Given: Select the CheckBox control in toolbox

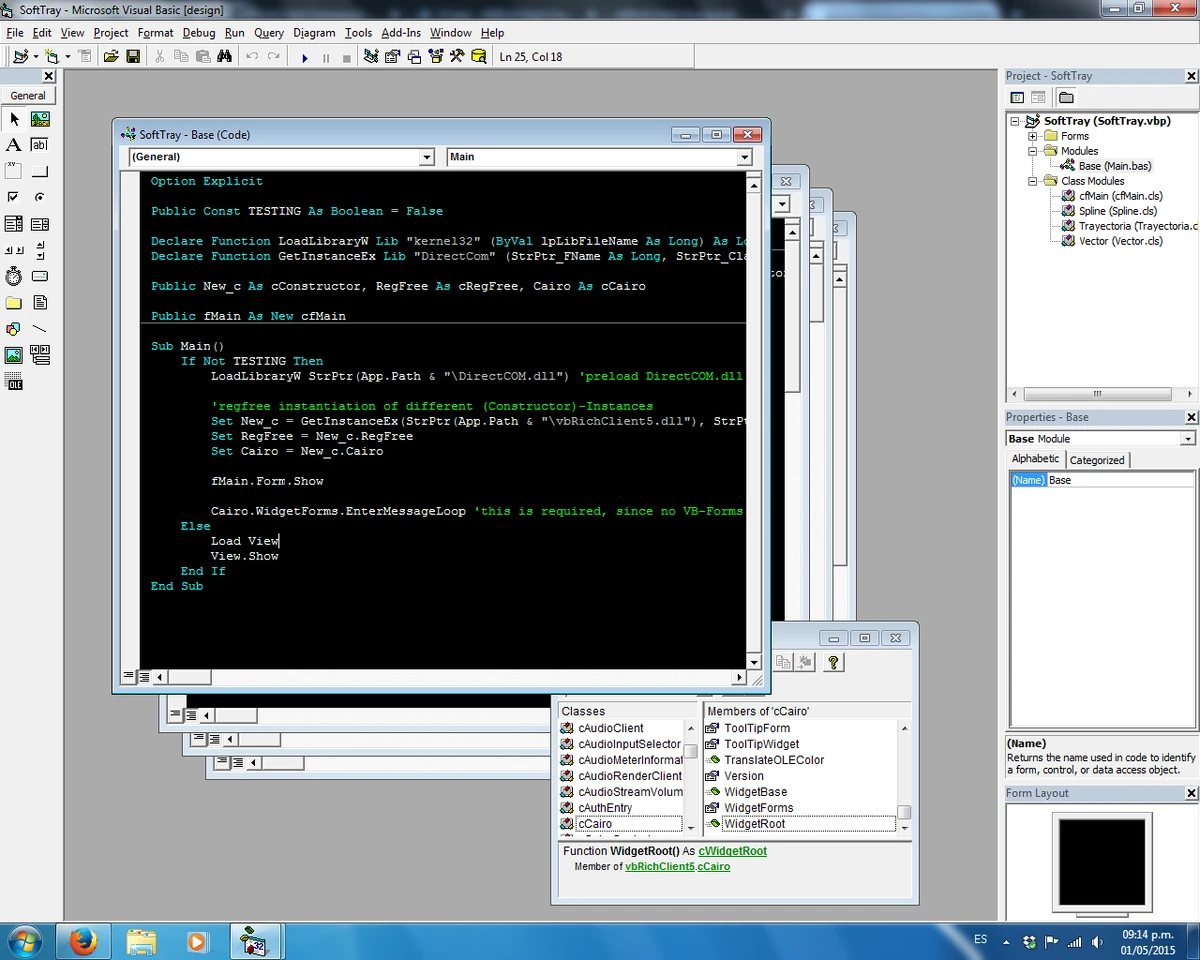Looking at the screenshot, I should 14,197.
